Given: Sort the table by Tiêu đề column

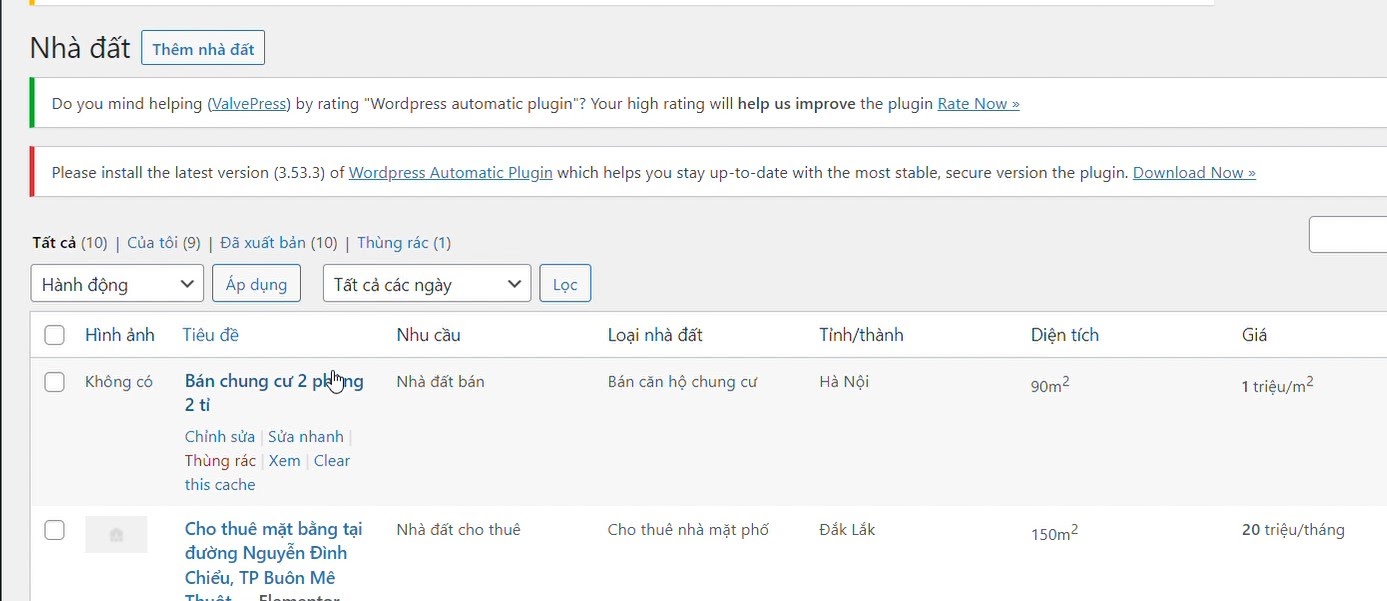Looking at the screenshot, I should tap(211, 335).
